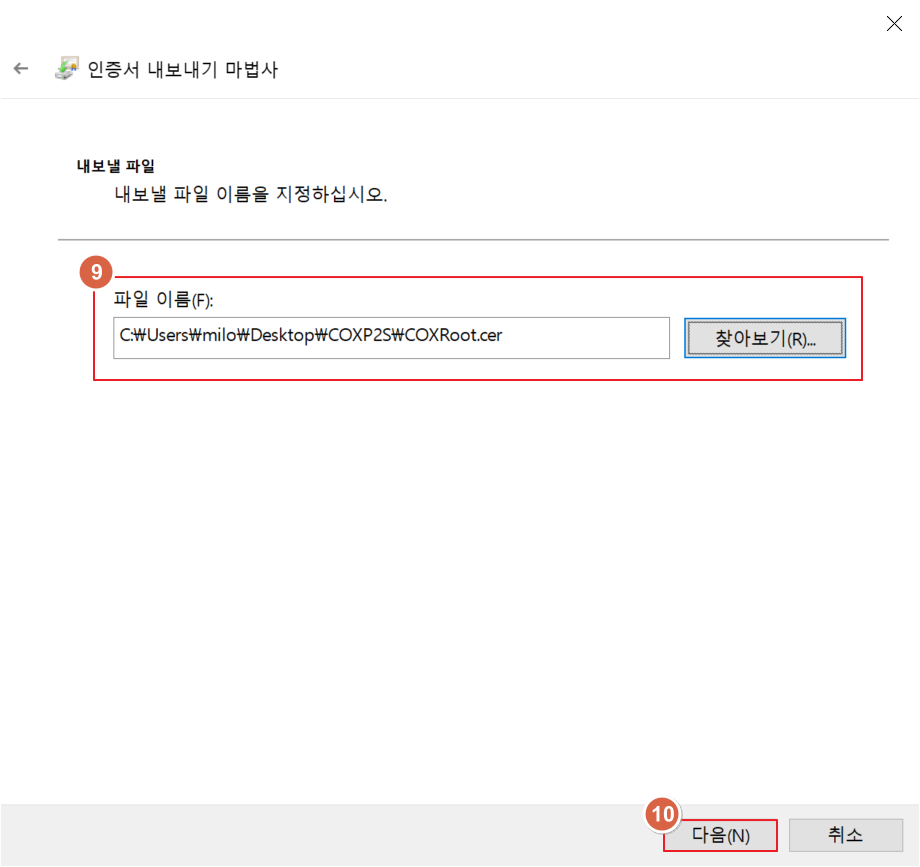Cancel the export with 취소 button
The height and width of the screenshot is (867, 920).
tap(845, 835)
